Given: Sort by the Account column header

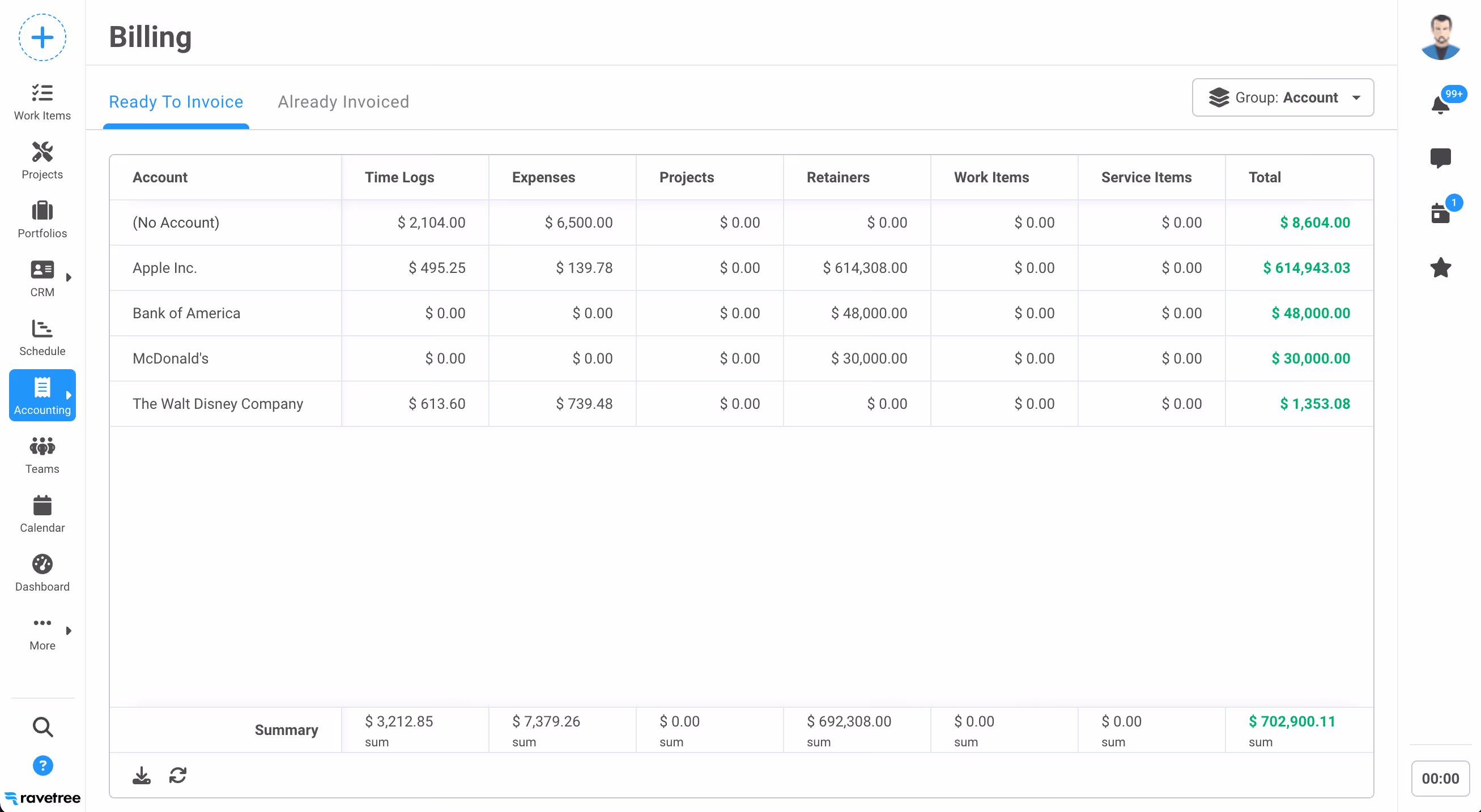Looking at the screenshot, I should click(x=225, y=178).
